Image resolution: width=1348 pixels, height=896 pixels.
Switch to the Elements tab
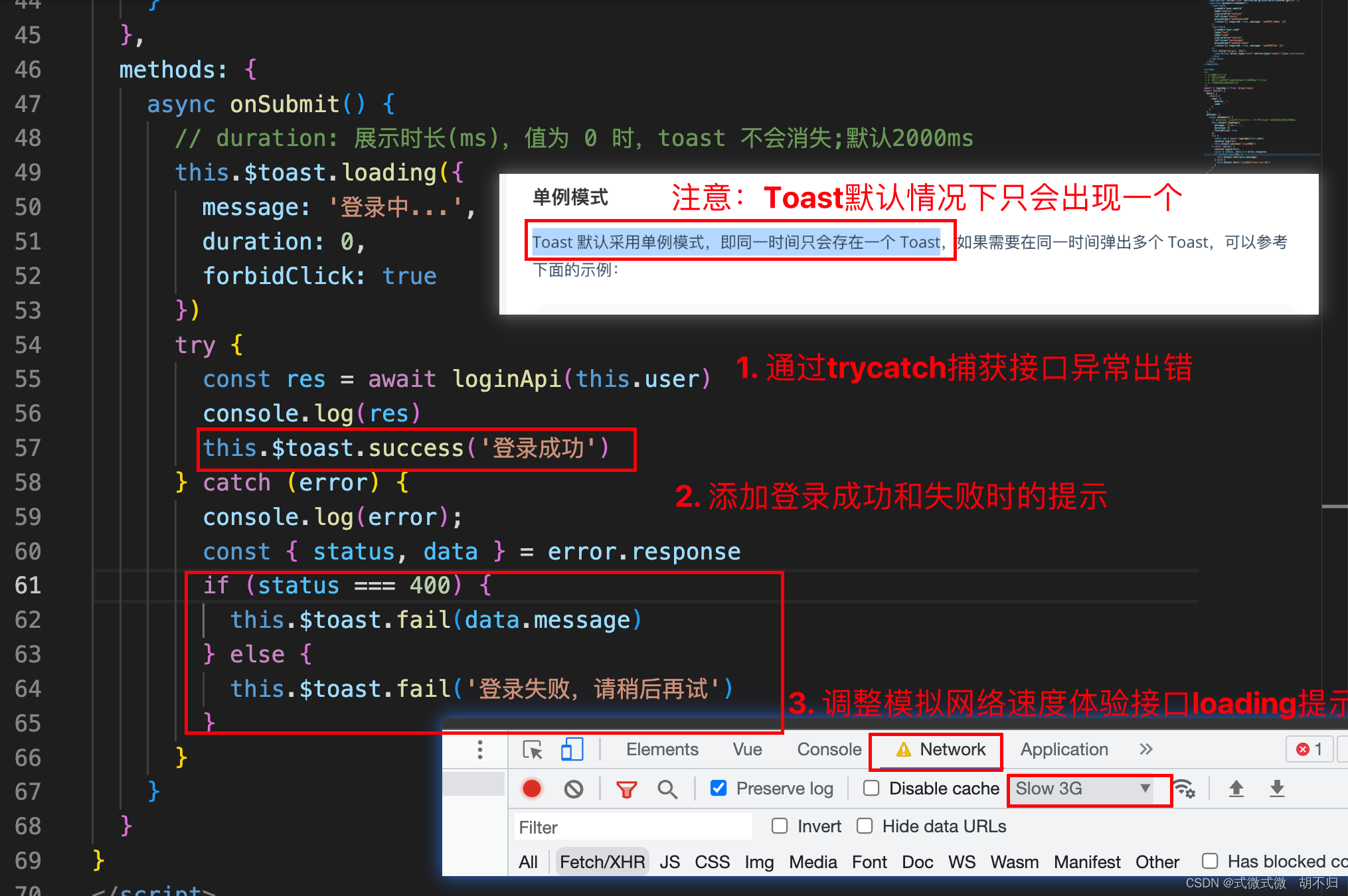point(662,749)
